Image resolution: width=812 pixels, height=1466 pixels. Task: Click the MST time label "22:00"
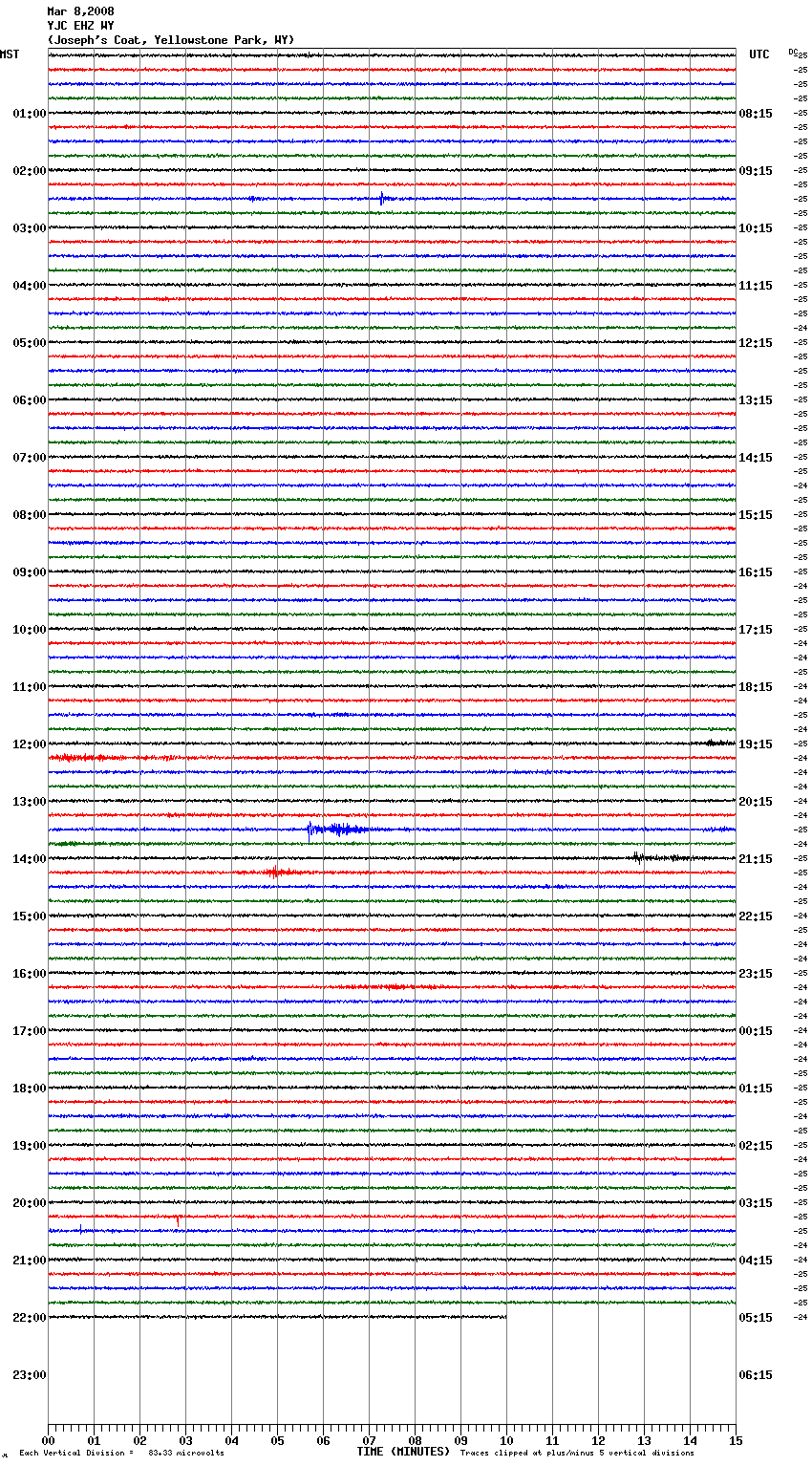click(x=29, y=1318)
